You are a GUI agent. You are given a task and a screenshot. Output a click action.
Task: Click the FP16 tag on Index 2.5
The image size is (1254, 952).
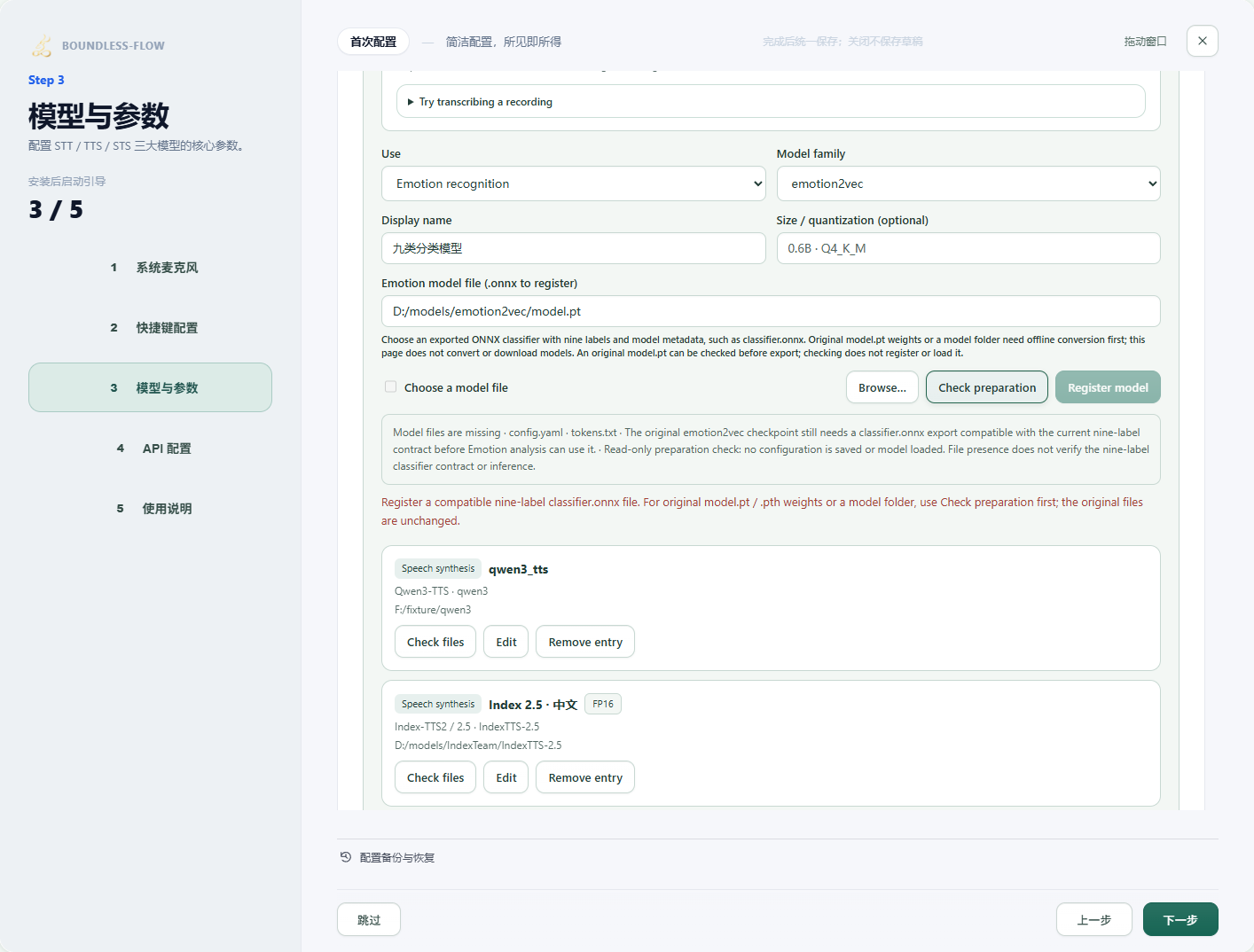coord(603,704)
